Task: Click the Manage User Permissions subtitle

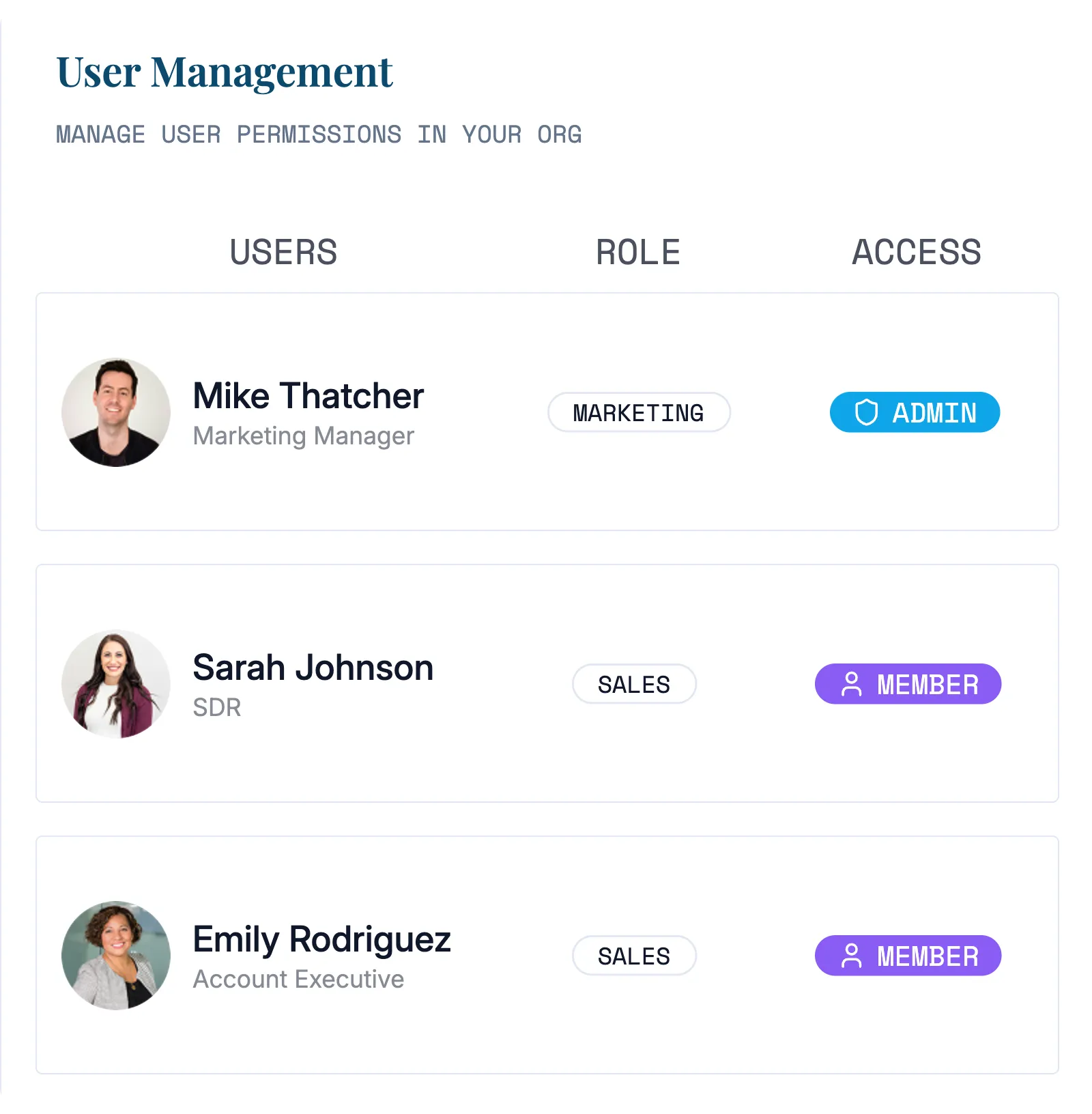Action: pos(319,134)
